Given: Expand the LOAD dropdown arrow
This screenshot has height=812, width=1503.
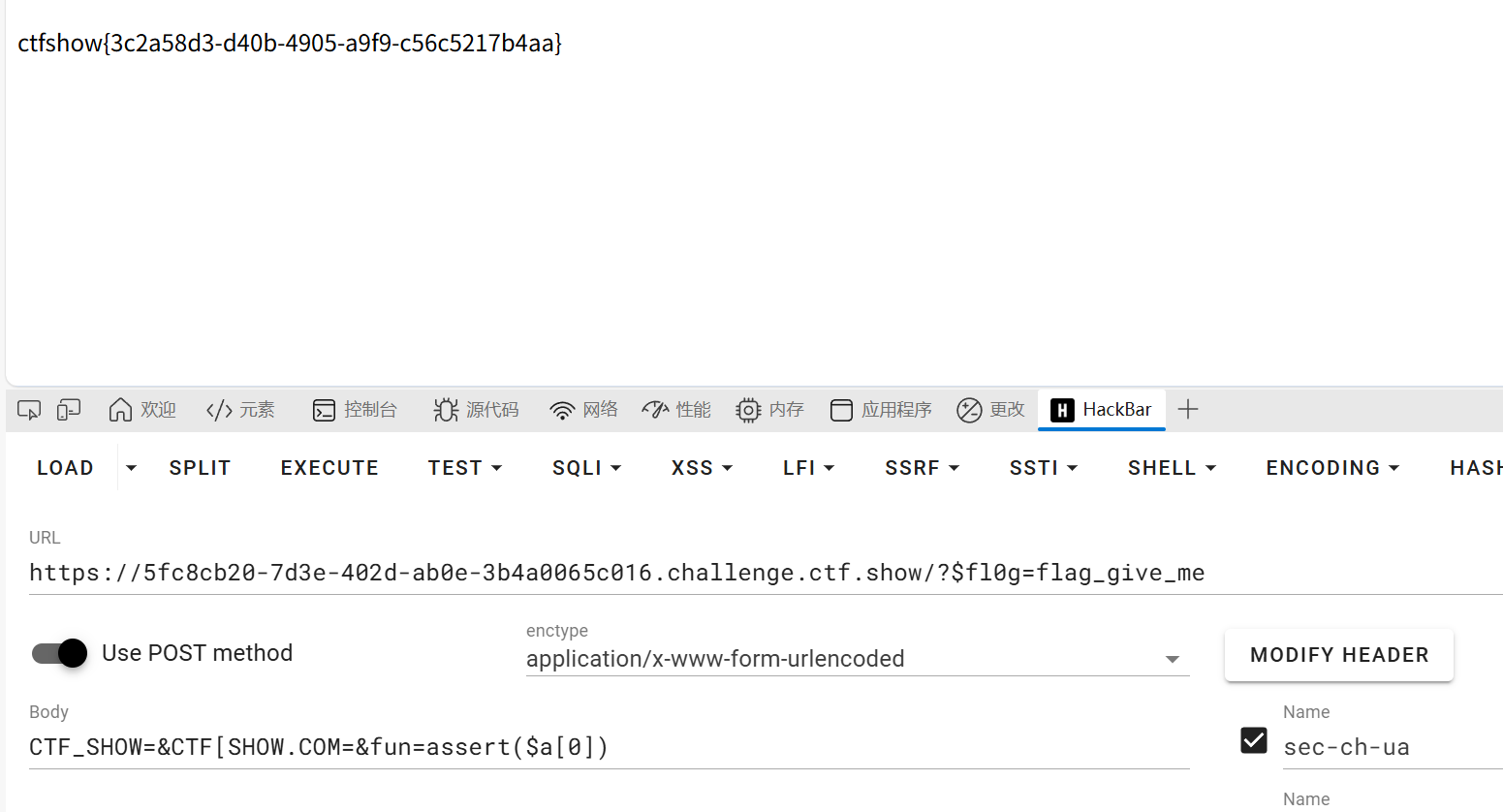Looking at the screenshot, I should 131,468.
